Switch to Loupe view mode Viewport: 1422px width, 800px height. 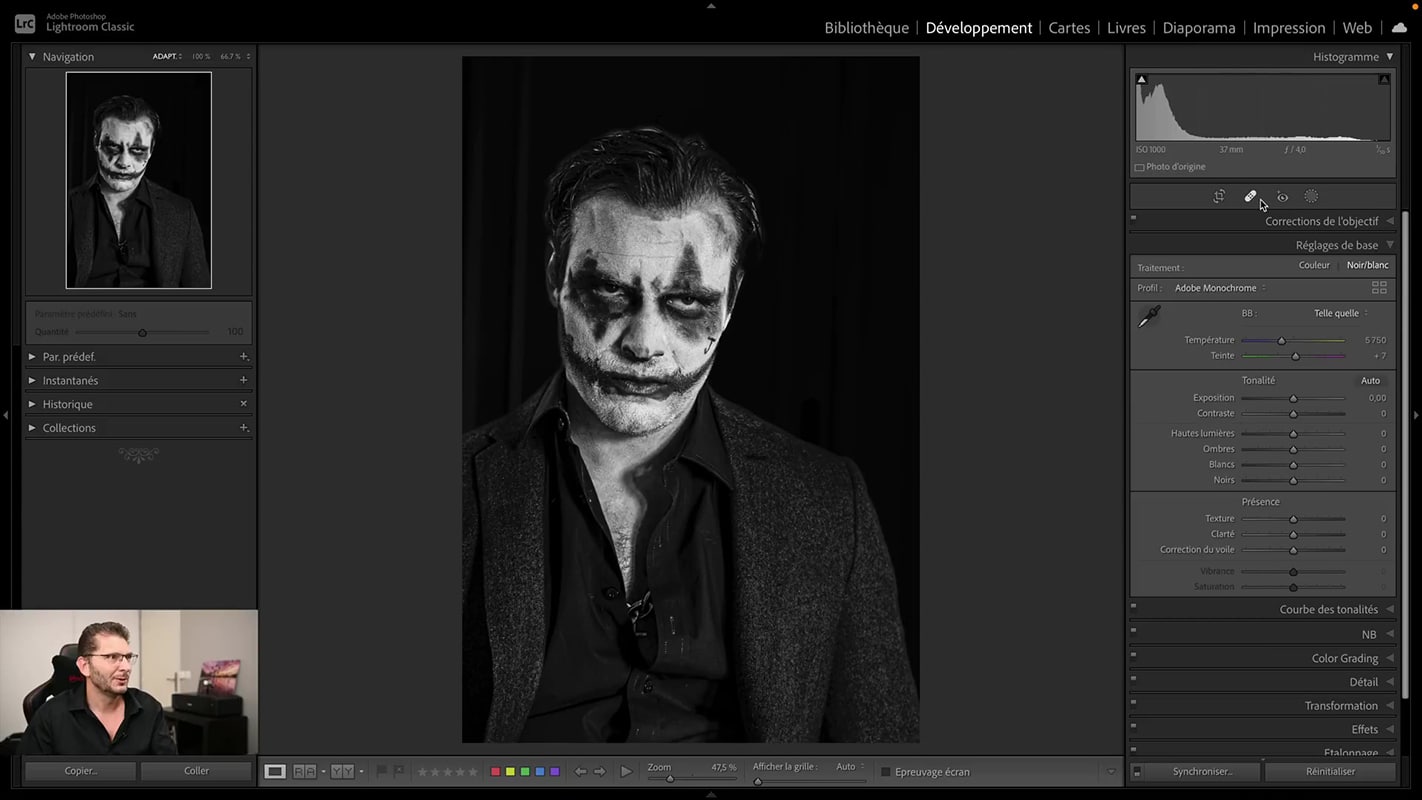click(x=275, y=771)
